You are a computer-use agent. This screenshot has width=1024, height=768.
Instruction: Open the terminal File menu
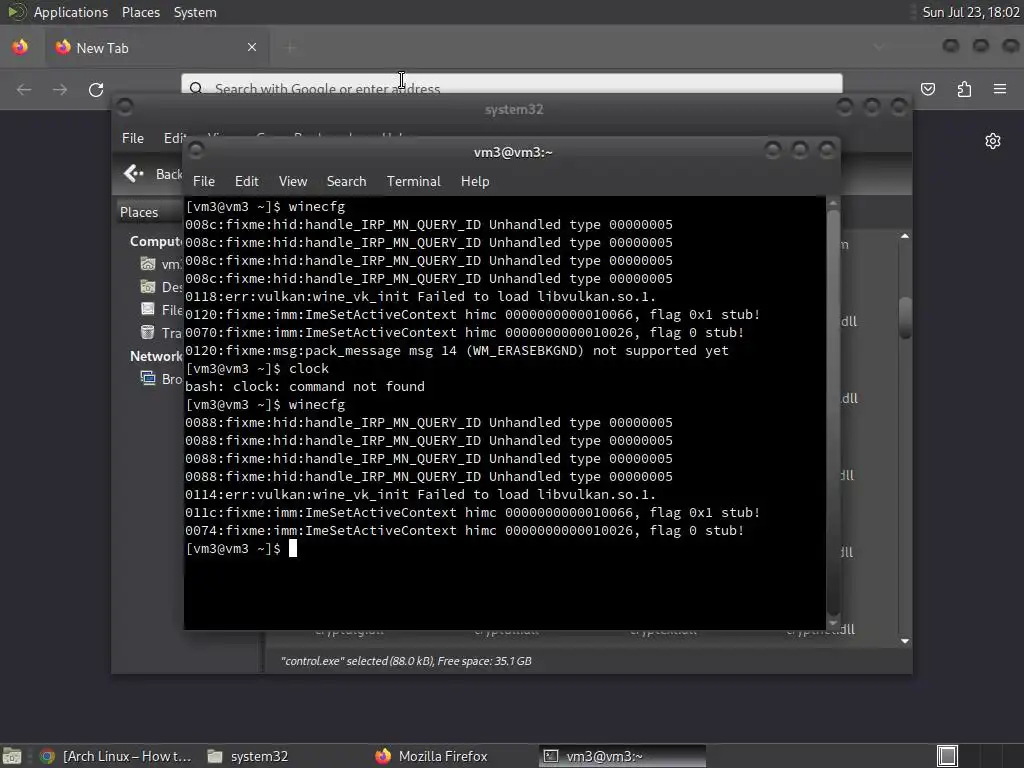204,182
